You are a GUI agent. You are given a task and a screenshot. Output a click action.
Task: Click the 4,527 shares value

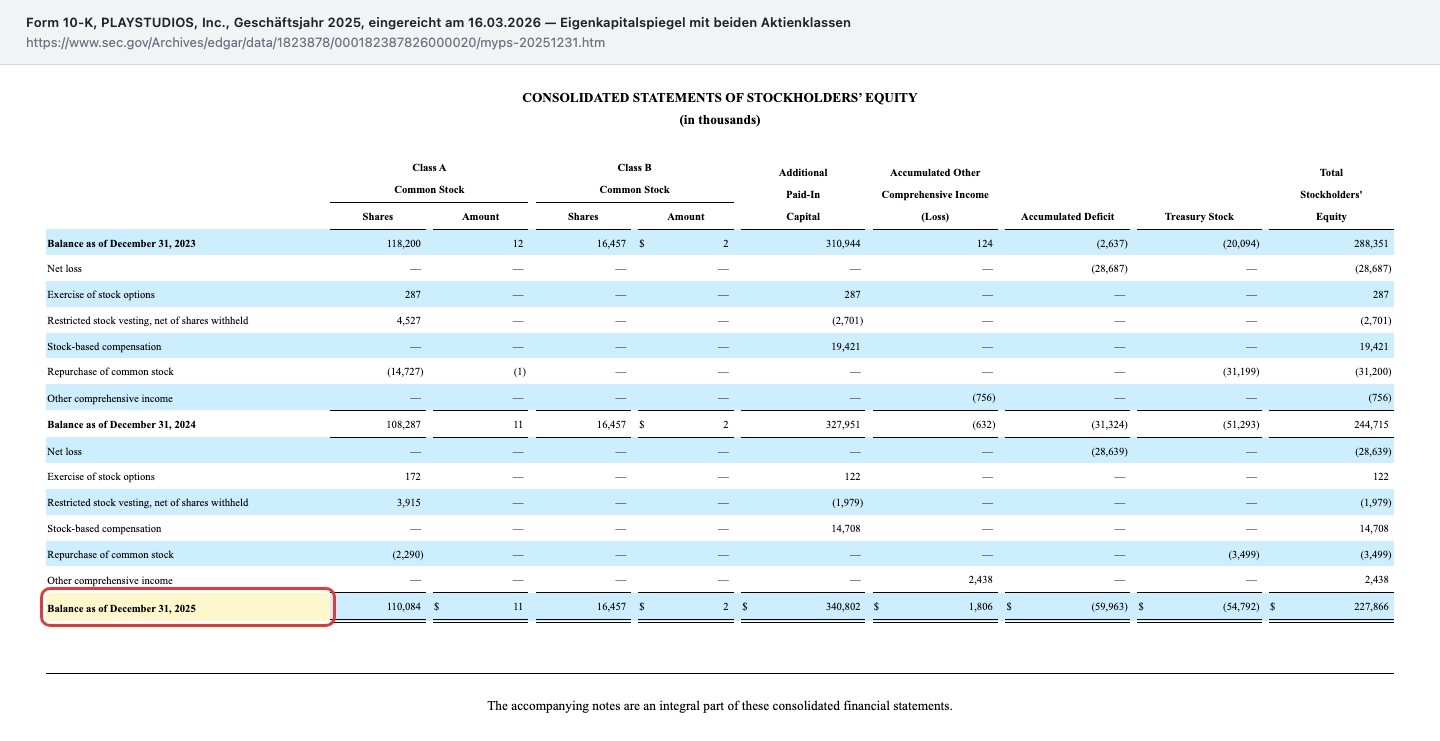point(408,321)
